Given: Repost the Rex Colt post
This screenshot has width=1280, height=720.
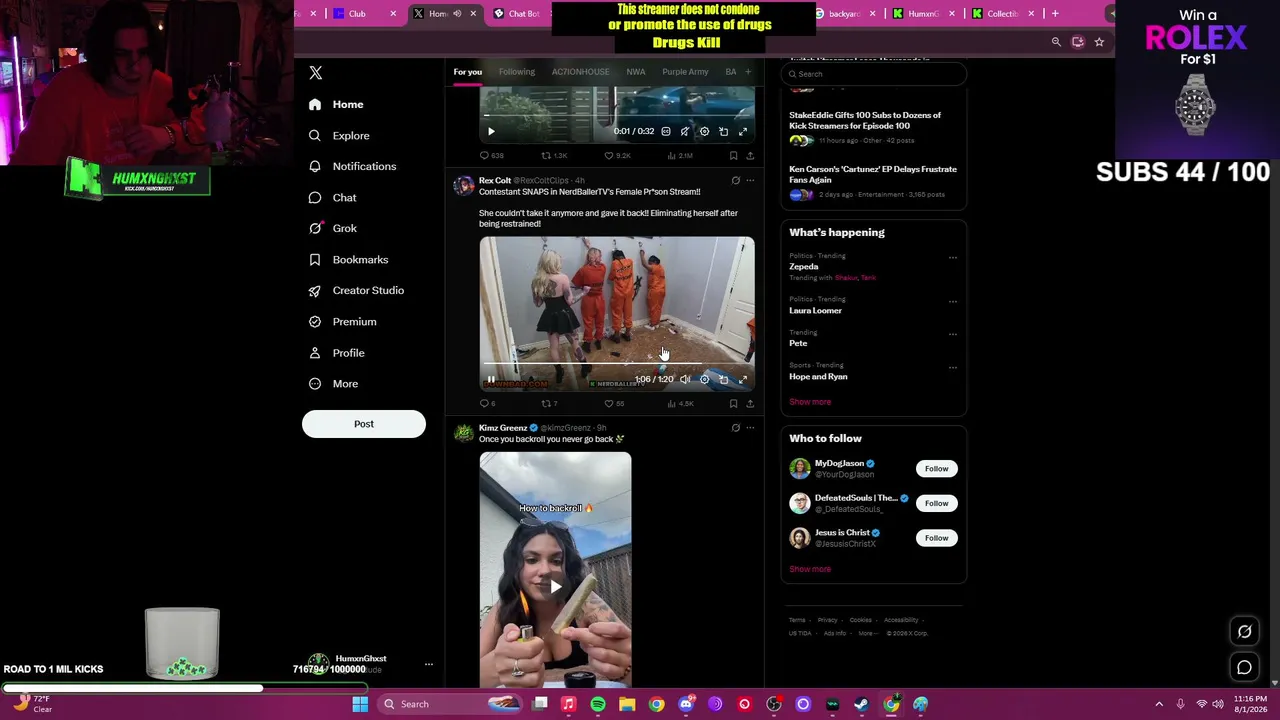Looking at the screenshot, I should (x=549, y=403).
